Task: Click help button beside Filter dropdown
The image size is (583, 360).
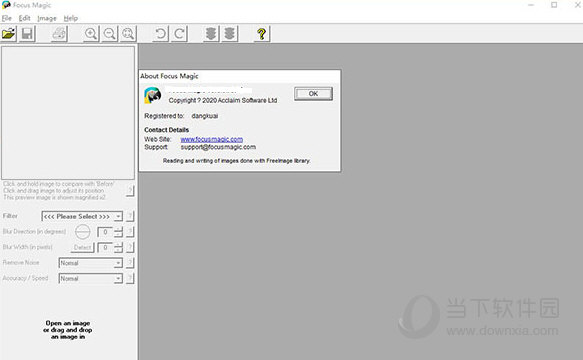Action: (130, 216)
